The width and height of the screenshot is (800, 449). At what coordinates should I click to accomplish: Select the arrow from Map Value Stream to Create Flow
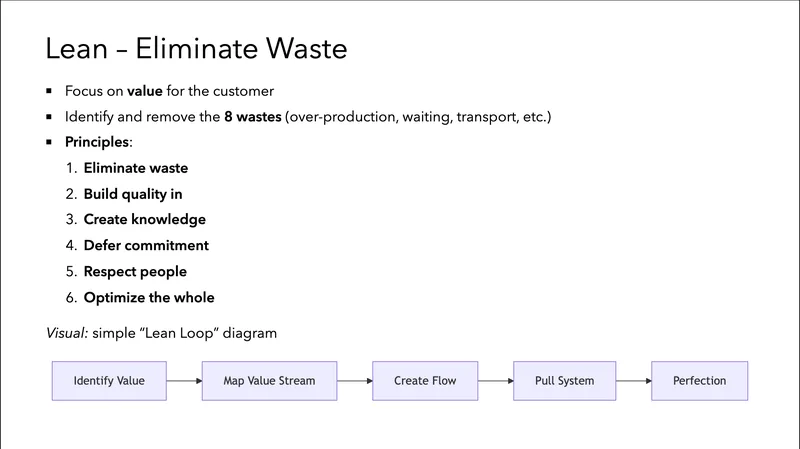tap(354, 381)
